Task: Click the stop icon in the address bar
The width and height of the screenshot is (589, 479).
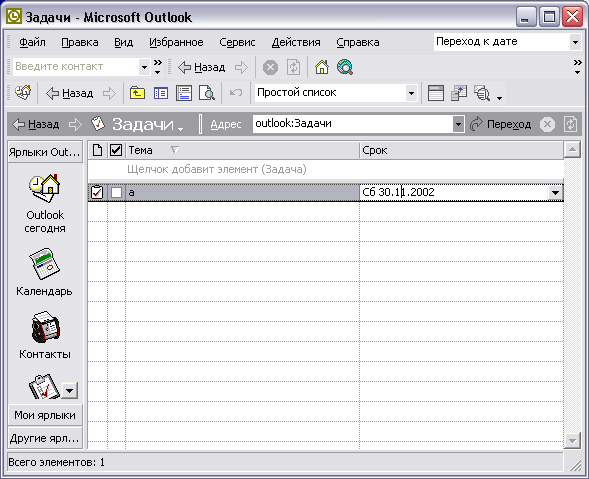Action: (x=547, y=124)
